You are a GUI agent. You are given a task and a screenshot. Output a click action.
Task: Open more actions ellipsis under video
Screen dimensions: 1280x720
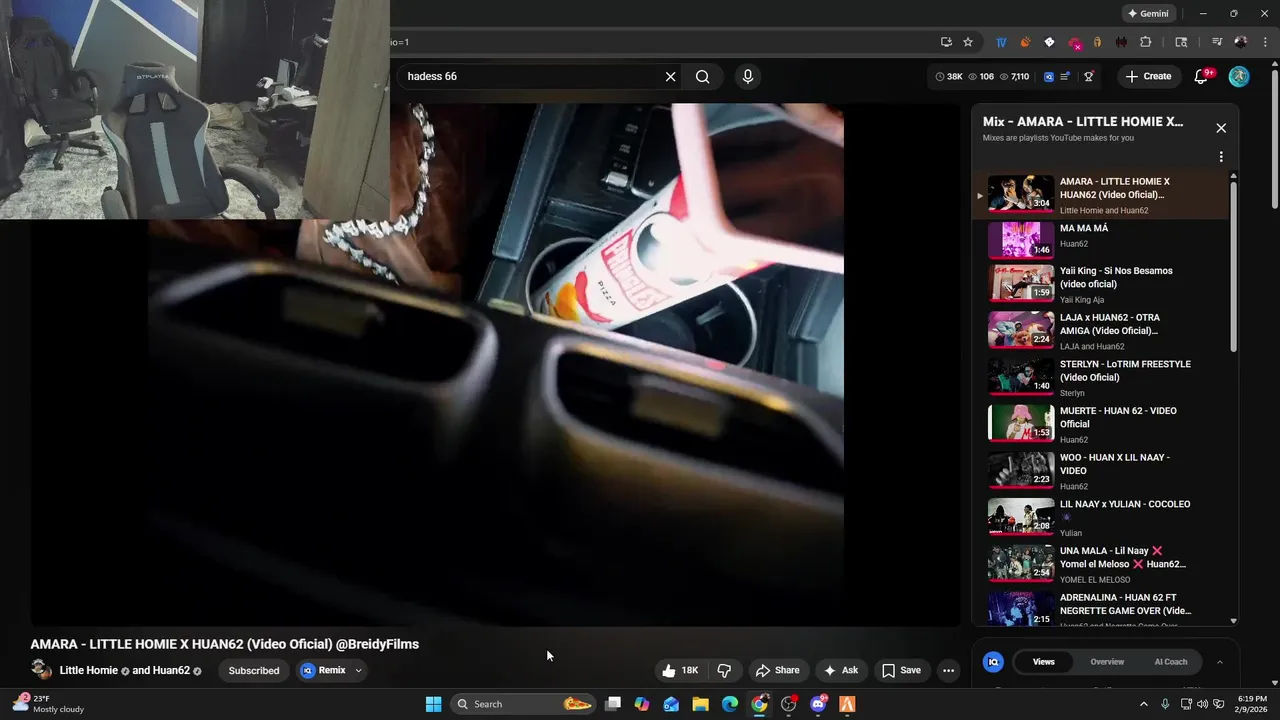click(x=948, y=670)
